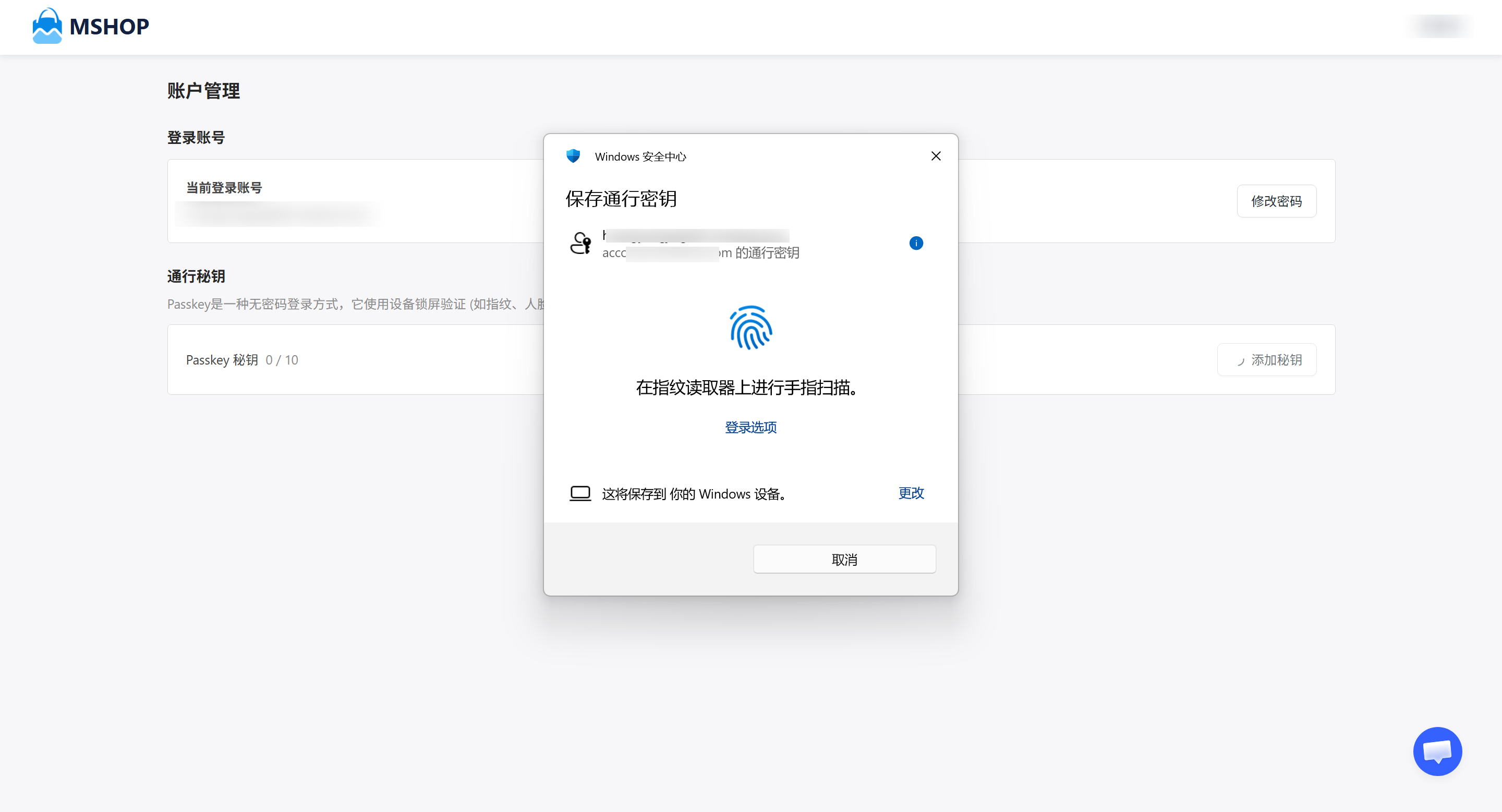
Task: Cancel with the 取消 button
Action: point(844,560)
